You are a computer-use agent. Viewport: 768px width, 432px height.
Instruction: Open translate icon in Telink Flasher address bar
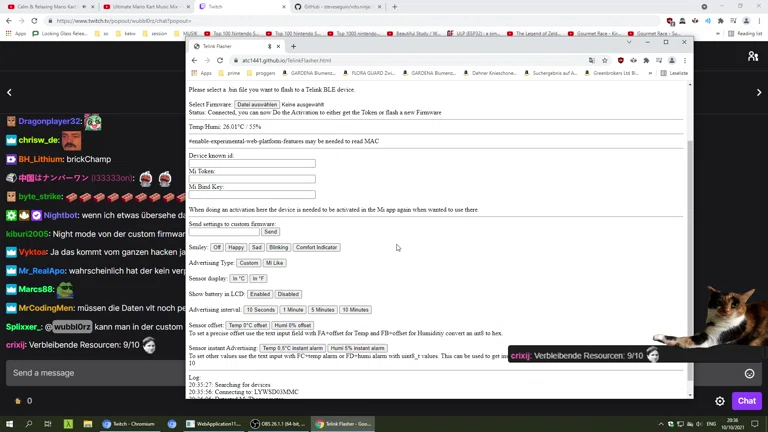(592, 60)
